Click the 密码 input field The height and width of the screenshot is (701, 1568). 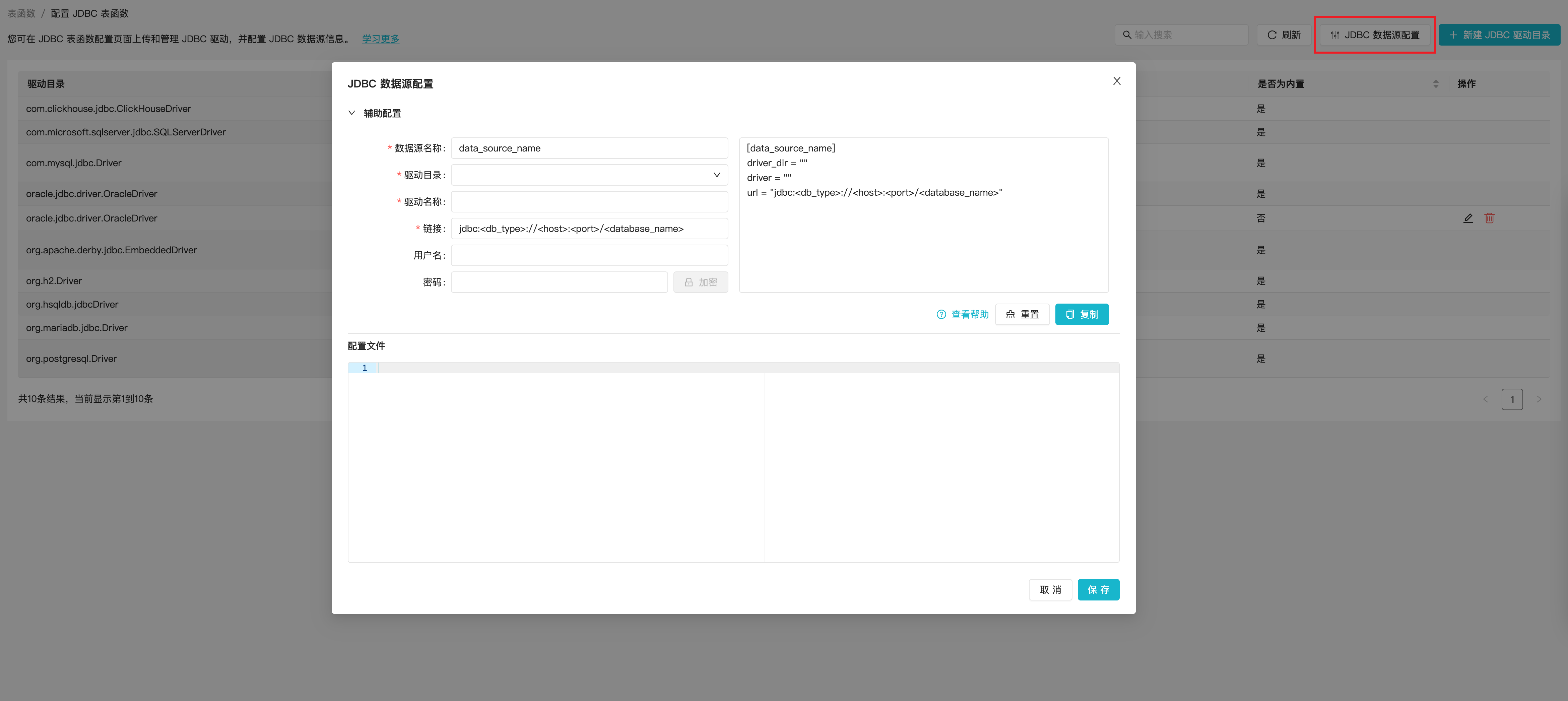coord(559,282)
